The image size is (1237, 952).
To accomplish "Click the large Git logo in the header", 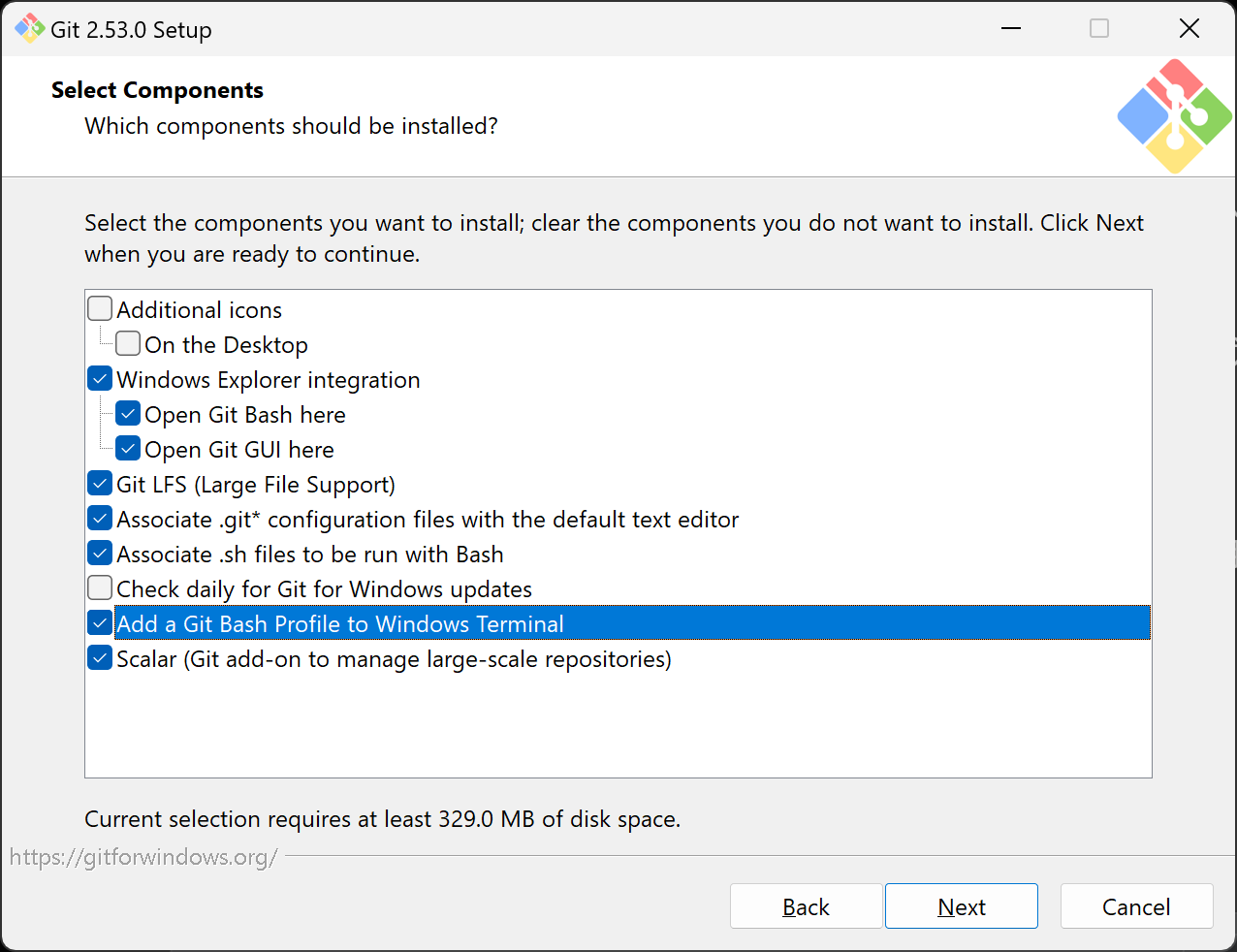I will 1174,116.
